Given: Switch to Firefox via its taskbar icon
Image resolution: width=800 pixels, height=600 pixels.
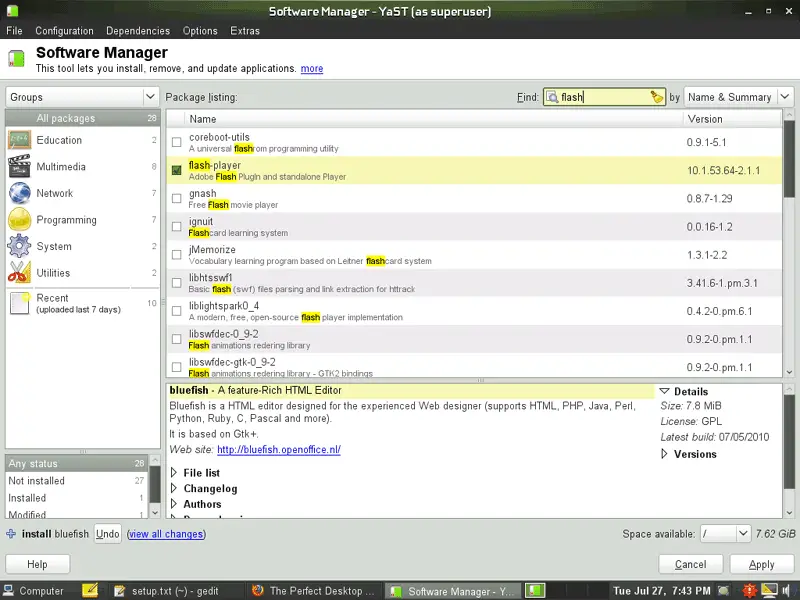Looking at the screenshot, I should click(258, 591).
